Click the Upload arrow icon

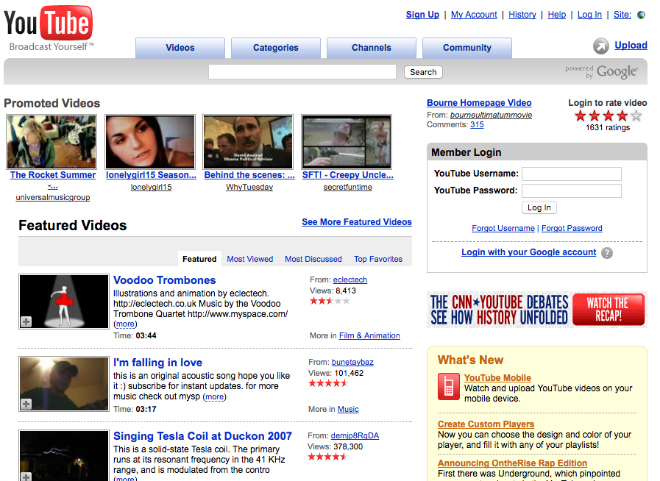[x=600, y=46]
